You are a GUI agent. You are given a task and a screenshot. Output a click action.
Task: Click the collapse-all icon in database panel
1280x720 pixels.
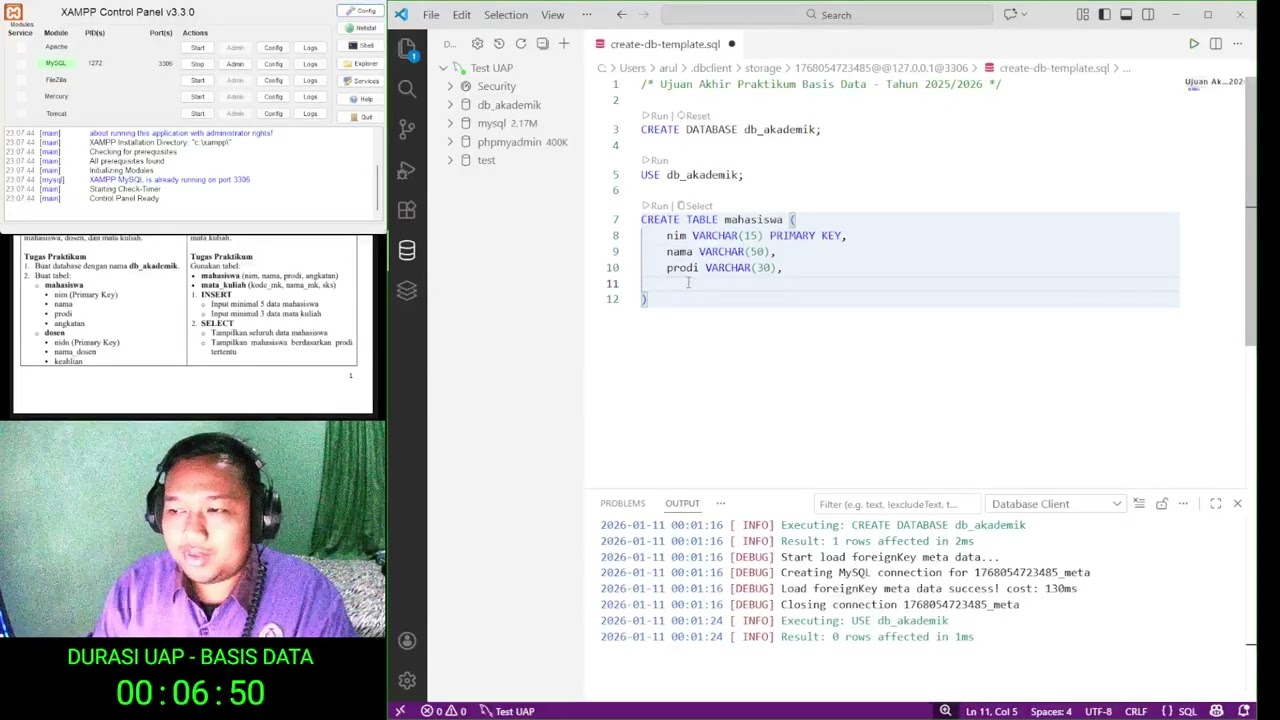click(x=542, y=44)
